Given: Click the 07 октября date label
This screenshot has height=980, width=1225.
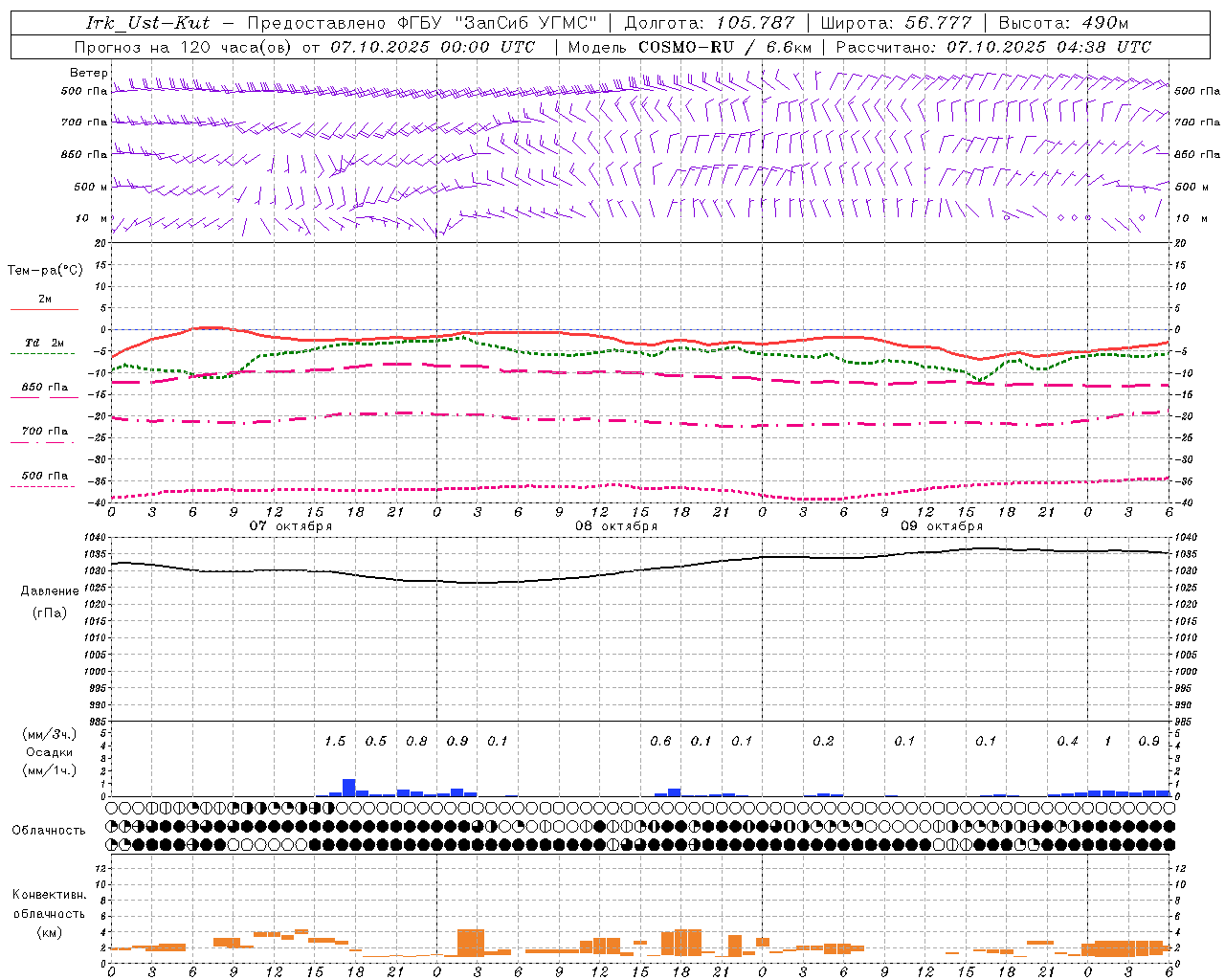Looking at the screenshot, I should 291,526.
